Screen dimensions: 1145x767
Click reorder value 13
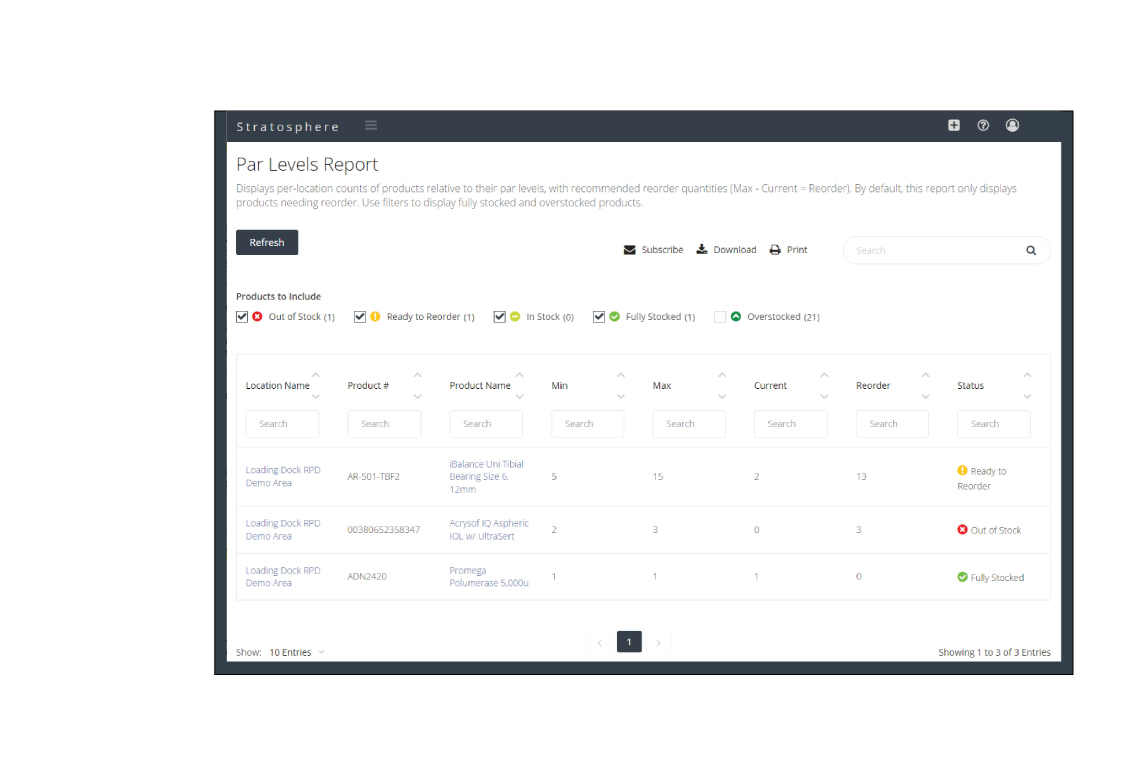[861, 476]
